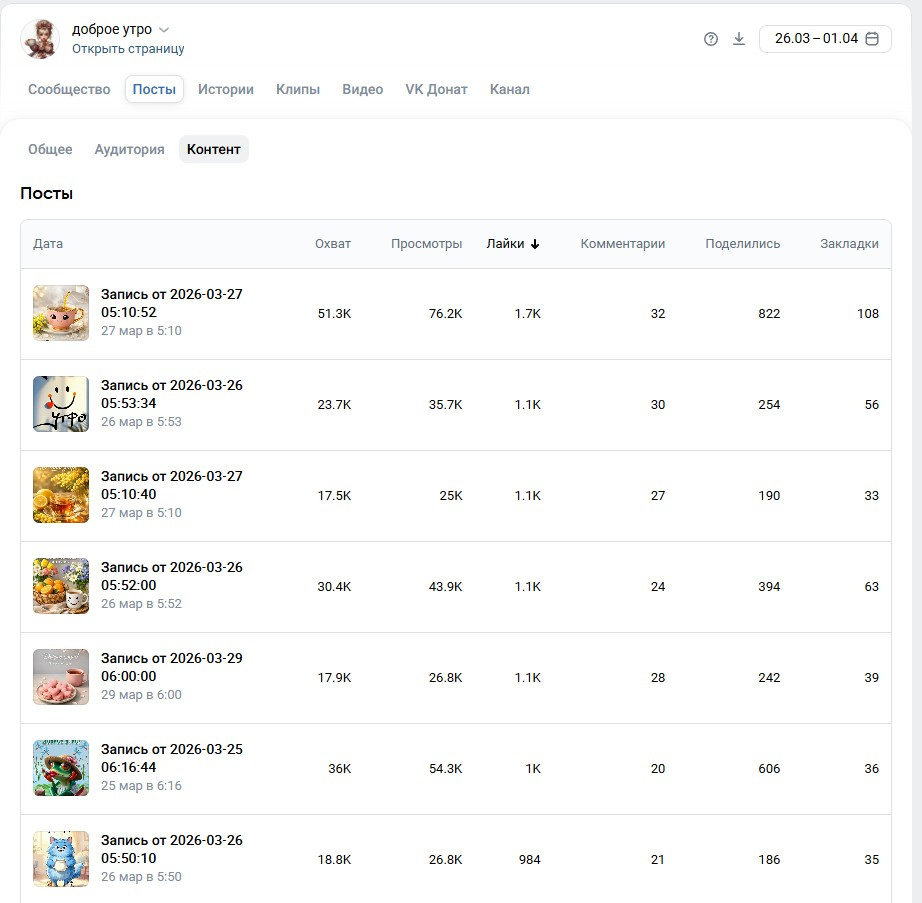
Task: Sort posts by Просмотры column
Action: point(426,244)
